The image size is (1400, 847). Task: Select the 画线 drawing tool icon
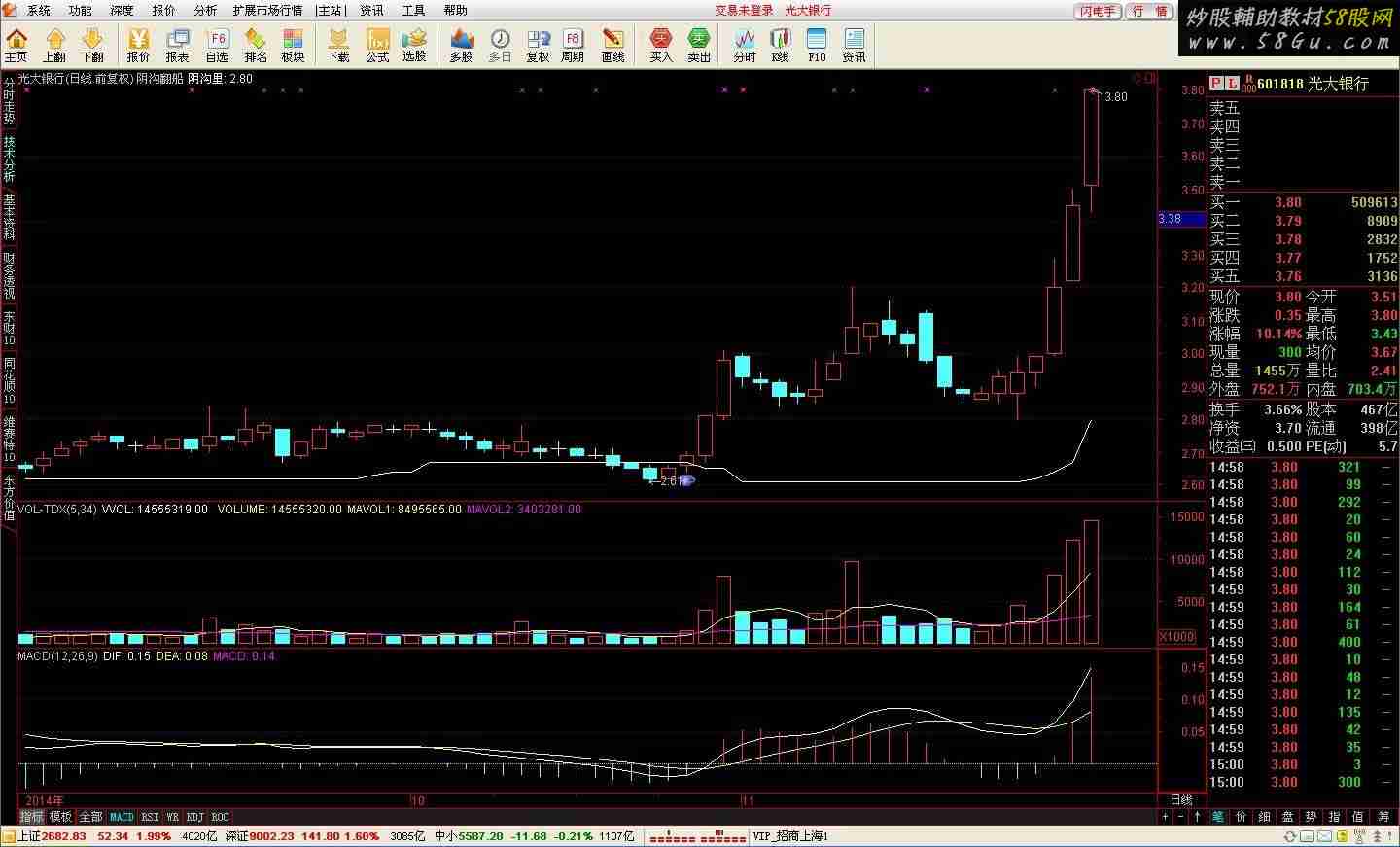coord(612,45)
